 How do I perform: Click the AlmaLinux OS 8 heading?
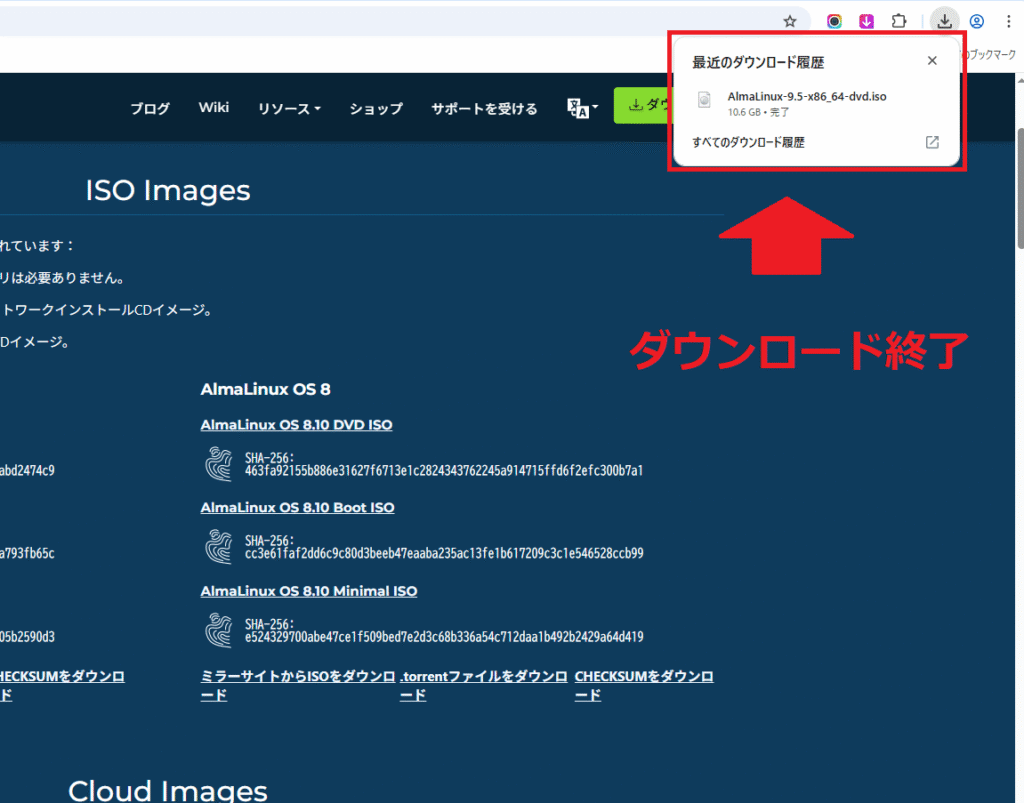[265, 390]
